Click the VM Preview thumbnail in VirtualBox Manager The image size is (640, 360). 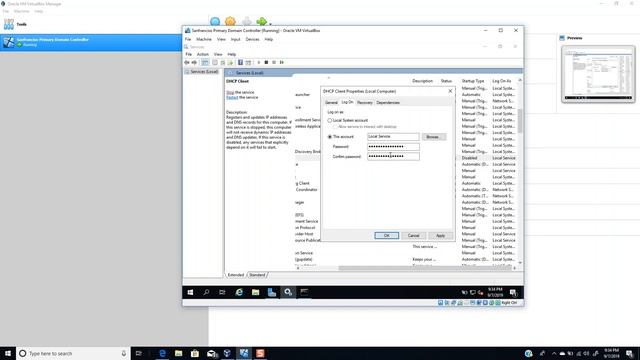click(598, 74)
